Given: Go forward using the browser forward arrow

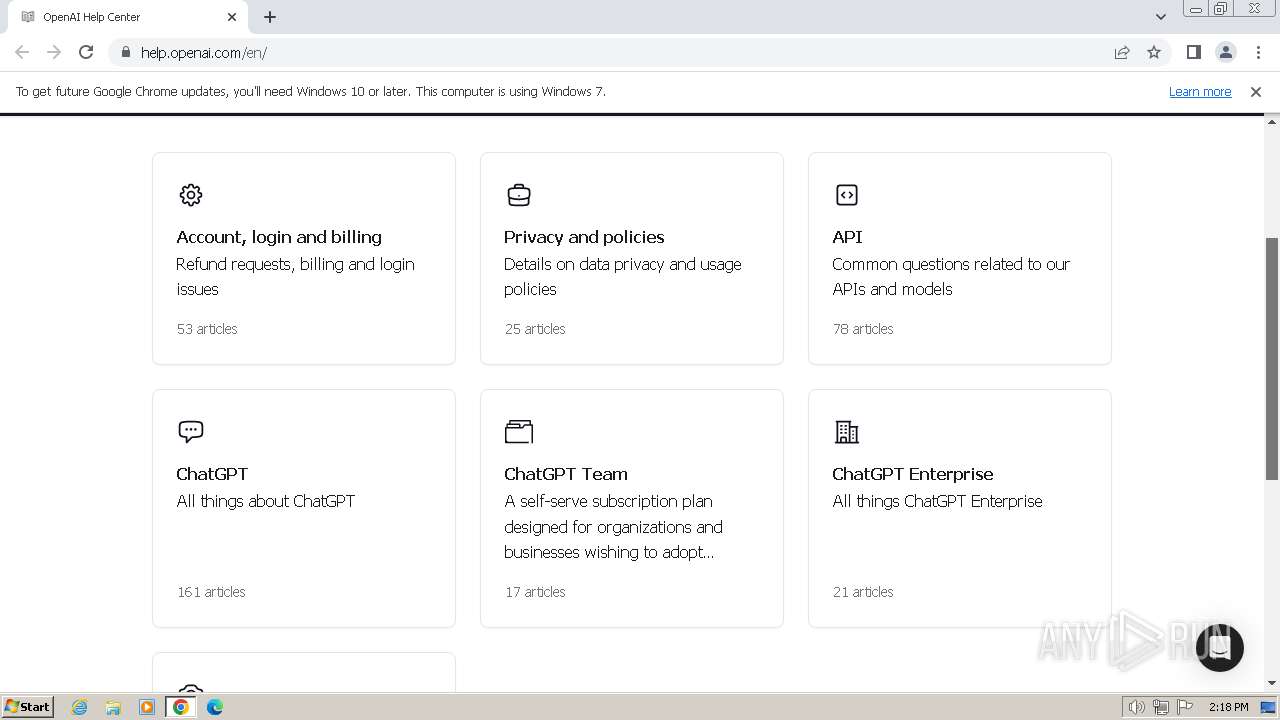Looking at the screenshot, I should [54, 52].
